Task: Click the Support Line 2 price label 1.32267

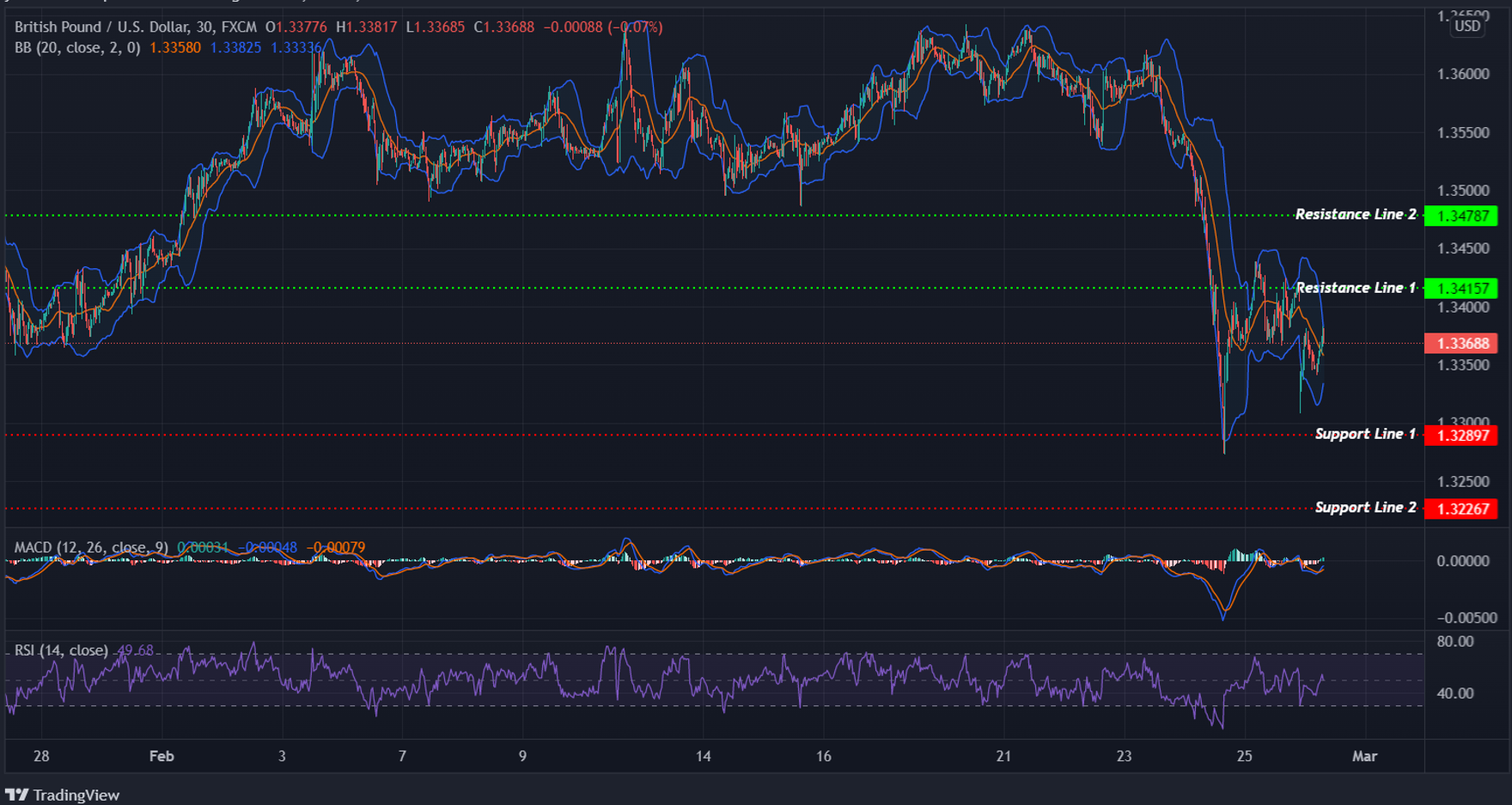Action: [1462, 509]
